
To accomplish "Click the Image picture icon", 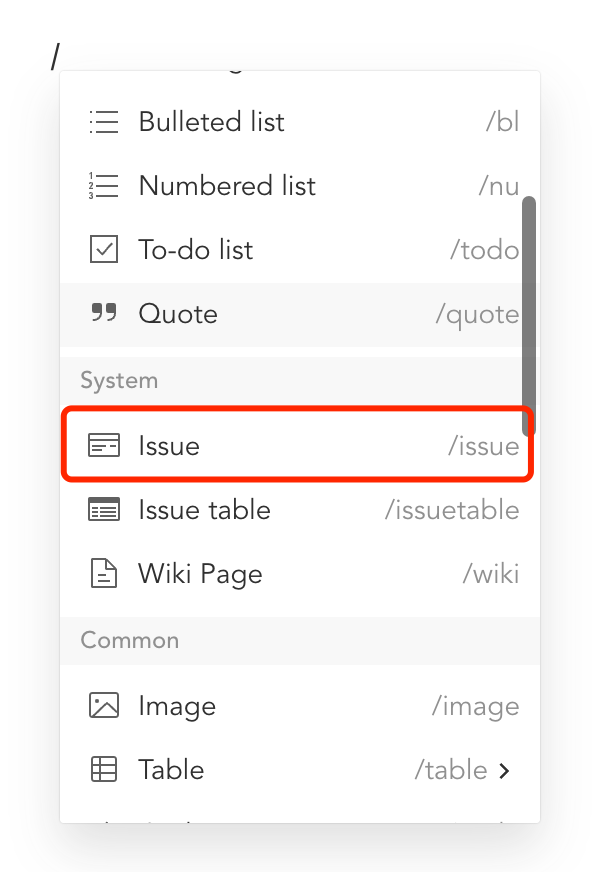I will click(x=104, y=705).
